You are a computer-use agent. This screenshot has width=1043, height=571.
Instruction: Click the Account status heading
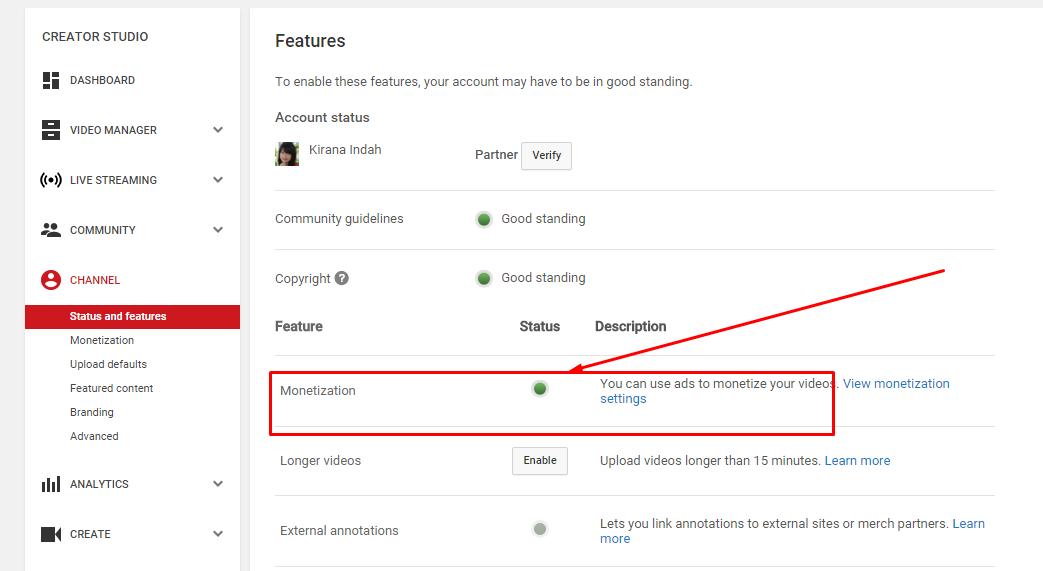(322, 118)
